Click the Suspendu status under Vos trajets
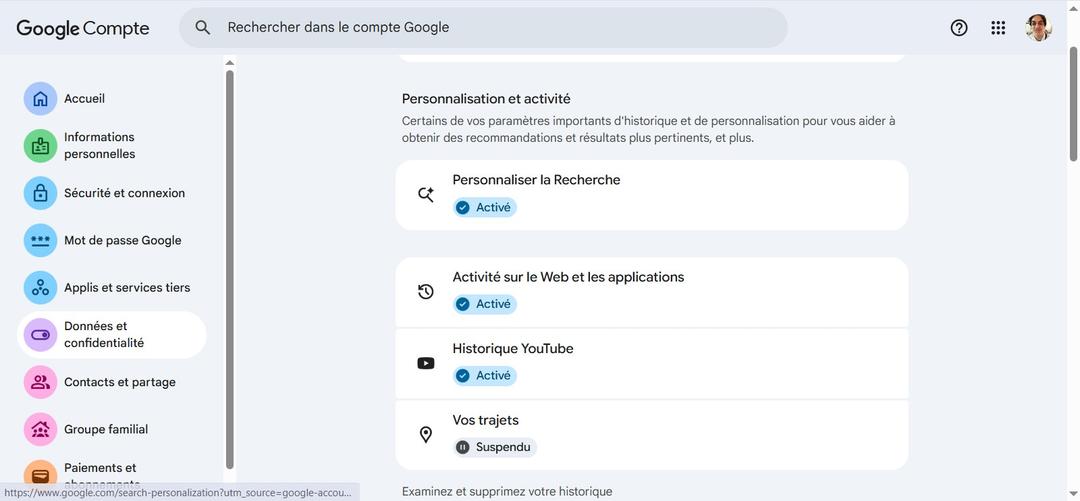This screenshot has width=1080, height=501. click(495, 447)
